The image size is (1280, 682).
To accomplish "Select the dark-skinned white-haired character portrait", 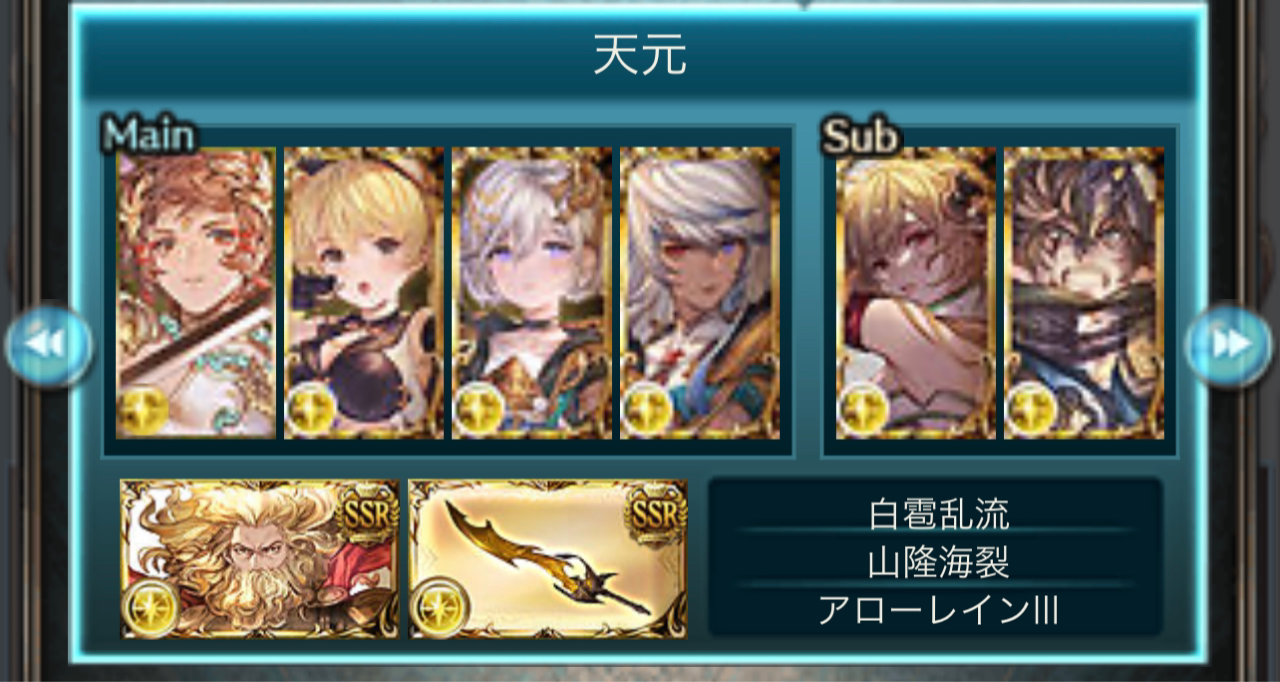I will 700,293.
